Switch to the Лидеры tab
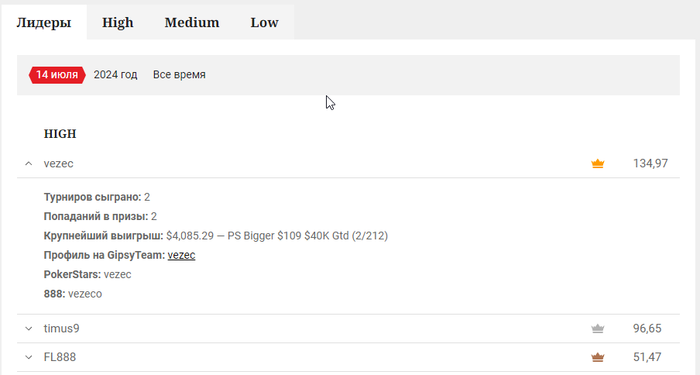 pyautogui.click(x=44, y=22)
